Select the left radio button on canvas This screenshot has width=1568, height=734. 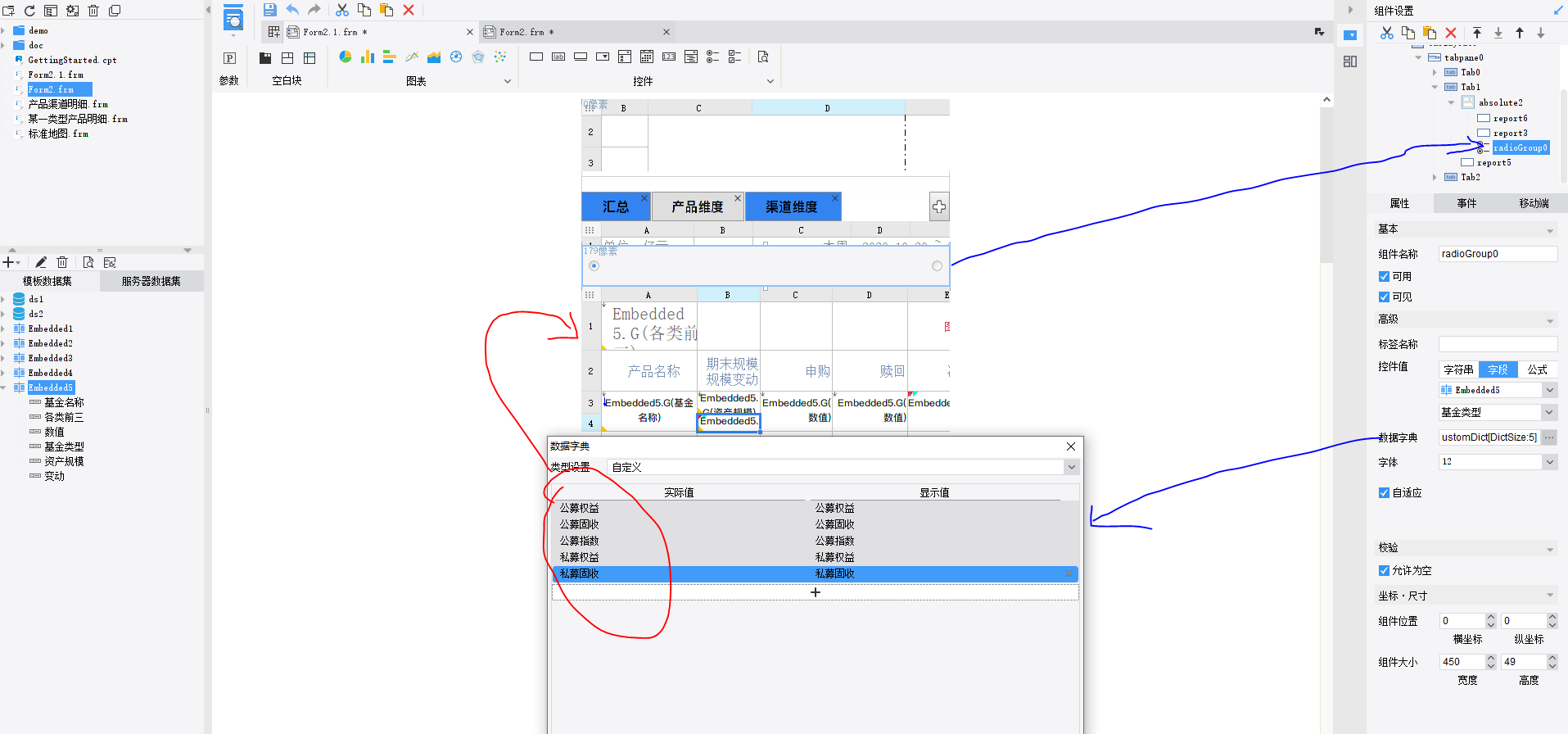tap(594, 265)
